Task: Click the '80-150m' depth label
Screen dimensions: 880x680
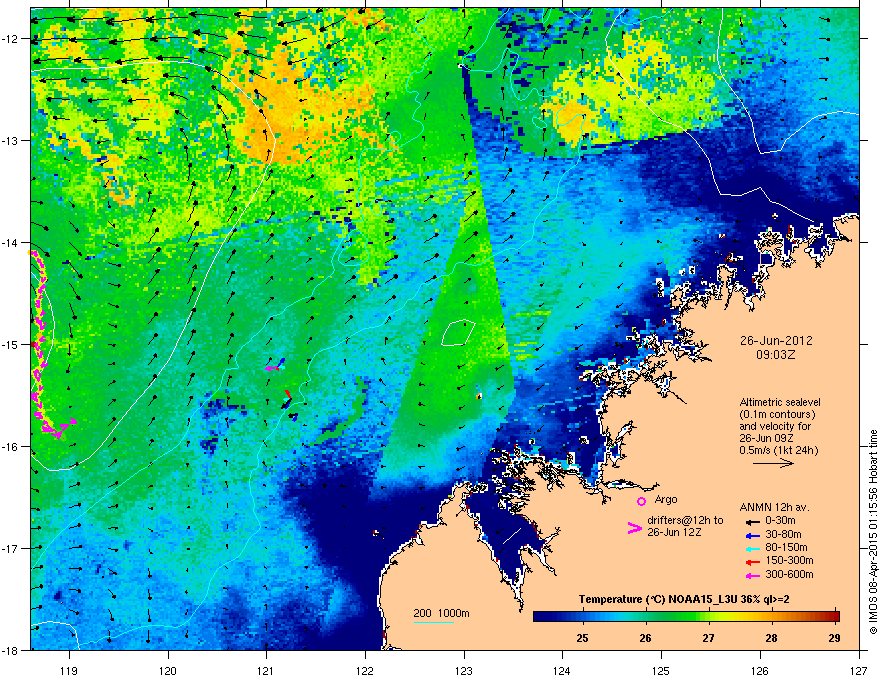Action: (786, 547)
